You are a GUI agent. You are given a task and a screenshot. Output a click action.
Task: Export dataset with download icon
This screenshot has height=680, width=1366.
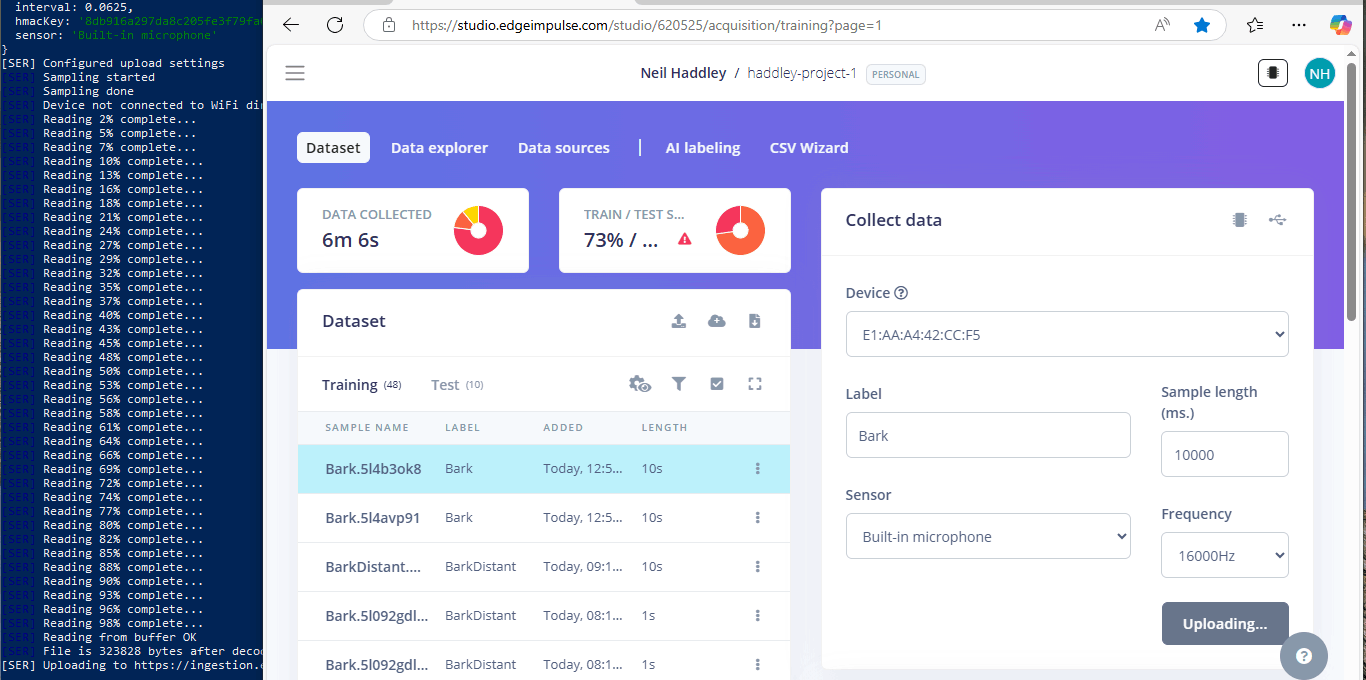pos(755,321)
